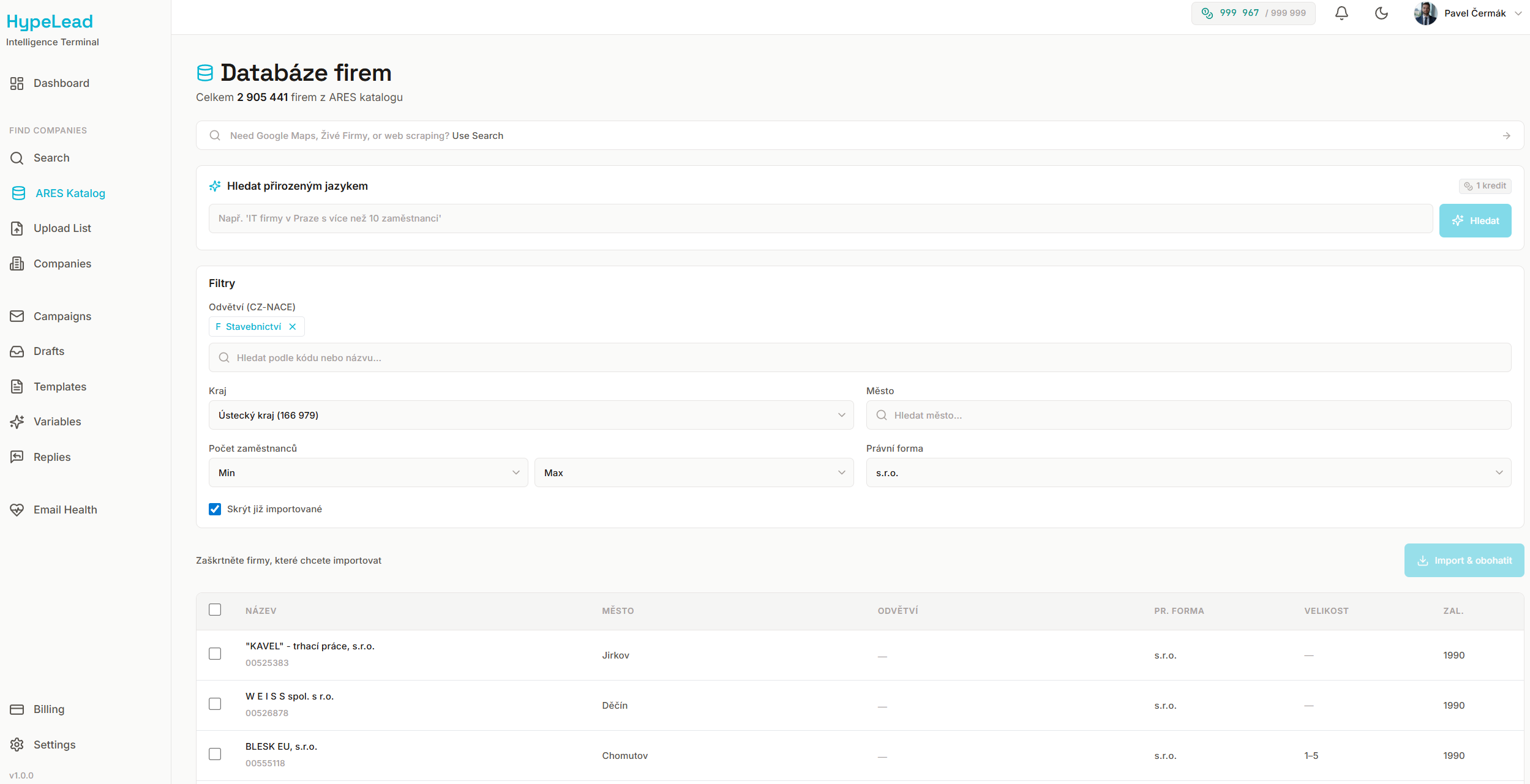Viewport: 1530px width, 784px height.
Task: Click the Hledat město input field
Action: coord(1188,416)
